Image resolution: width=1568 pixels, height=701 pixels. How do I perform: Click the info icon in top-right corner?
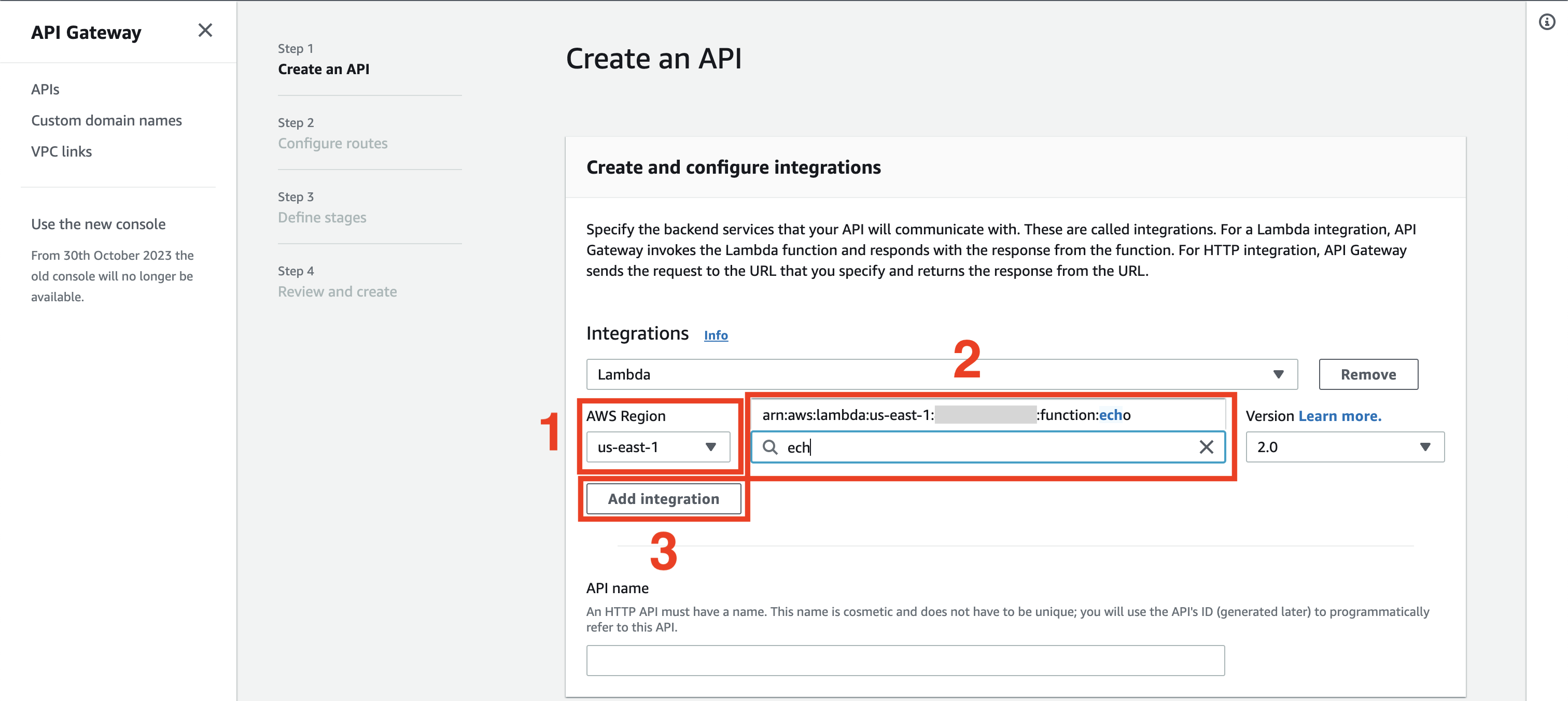point(1547,22)
